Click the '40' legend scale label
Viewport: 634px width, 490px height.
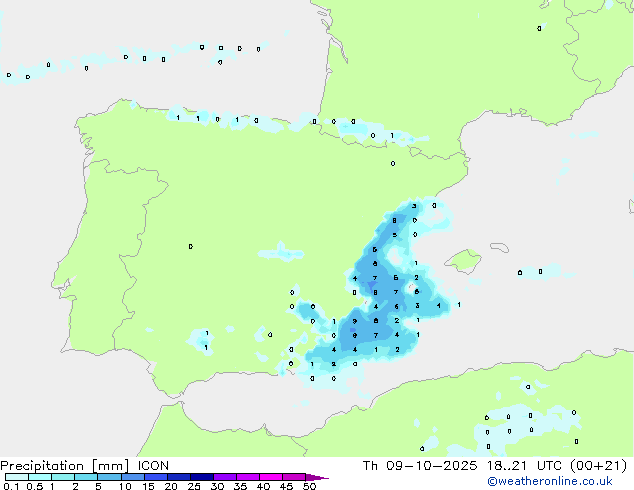263,486
